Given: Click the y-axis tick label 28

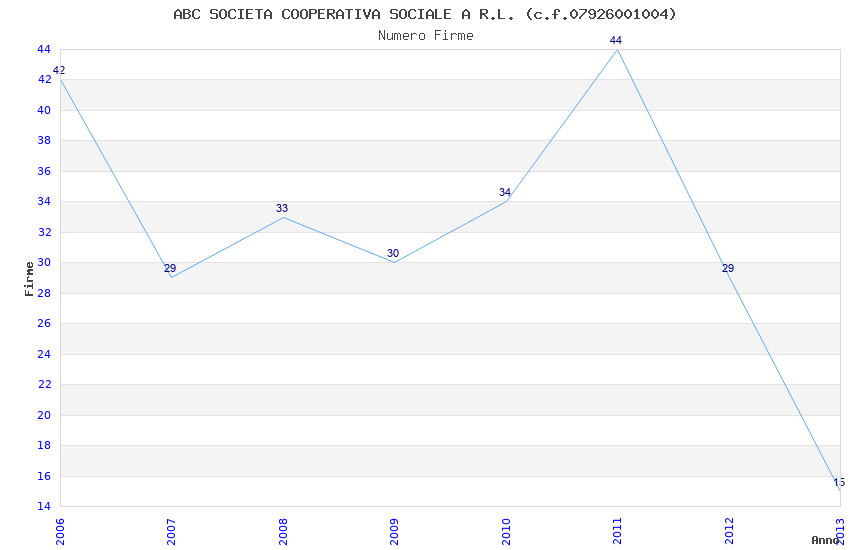Looking at the screenshot, I should coord(44,293).
